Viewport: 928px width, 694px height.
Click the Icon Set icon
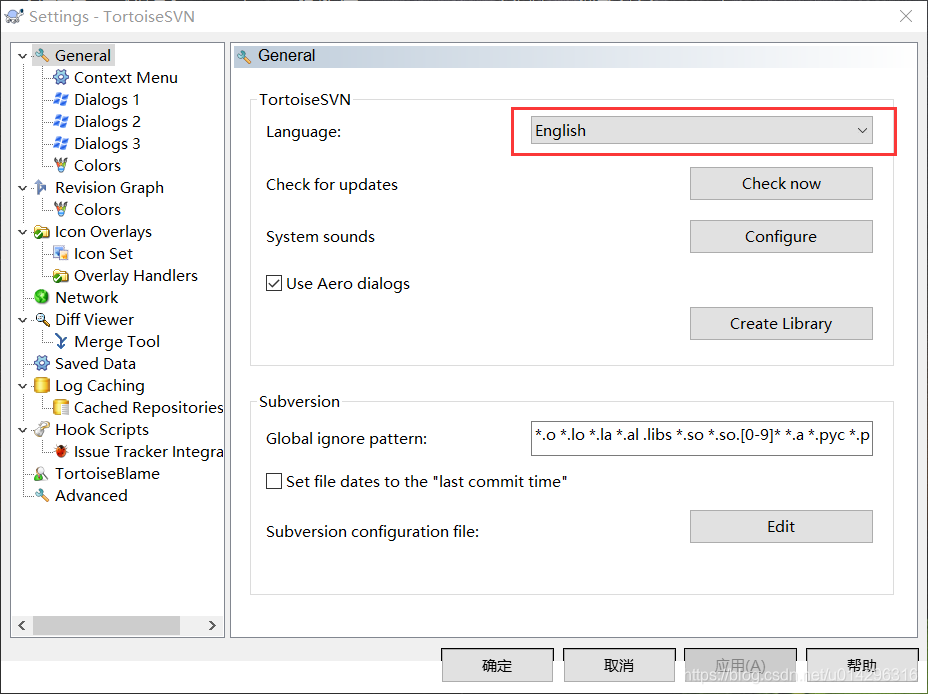coord(60,253)
